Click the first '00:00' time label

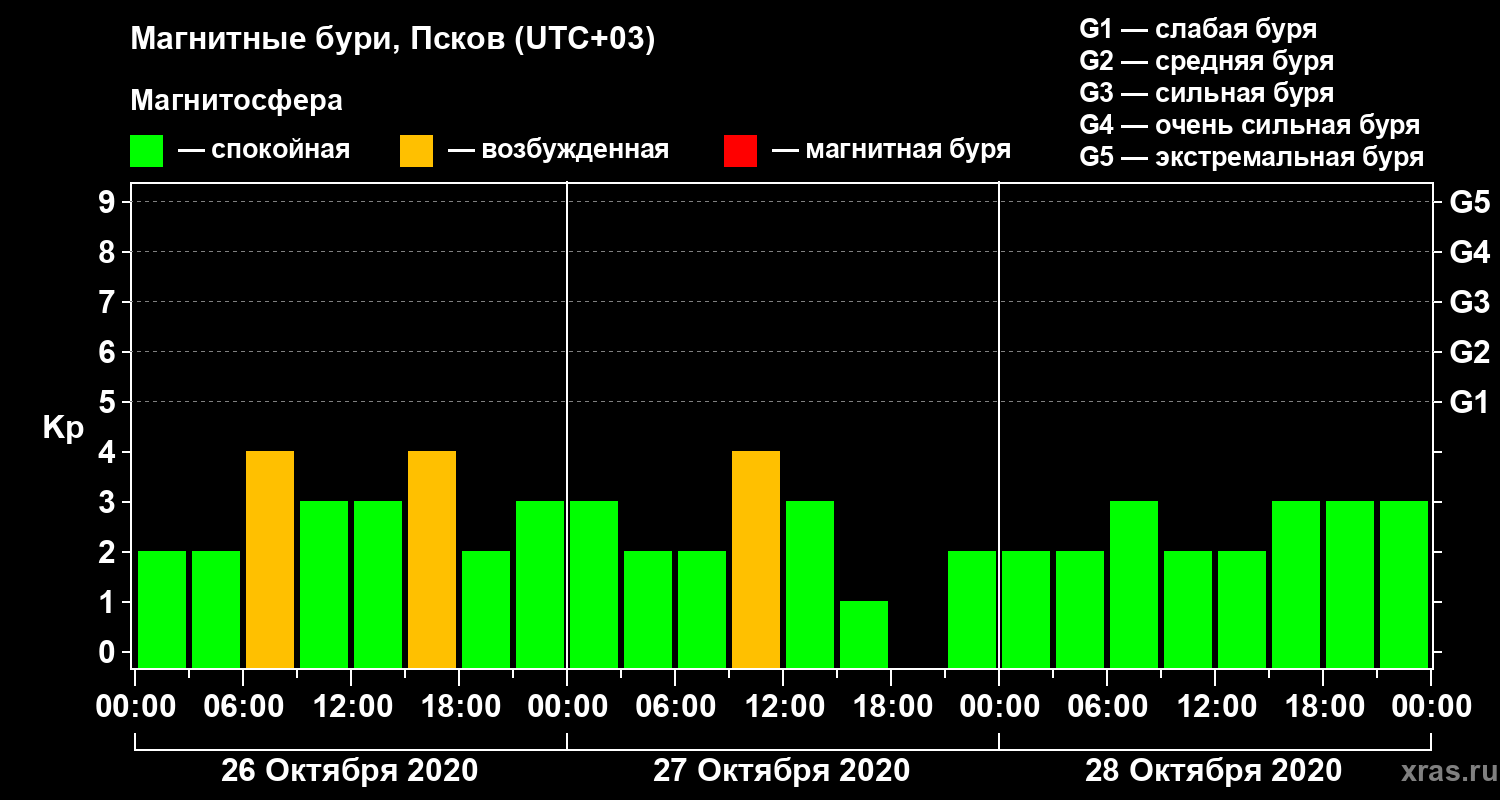pos(135,707)
